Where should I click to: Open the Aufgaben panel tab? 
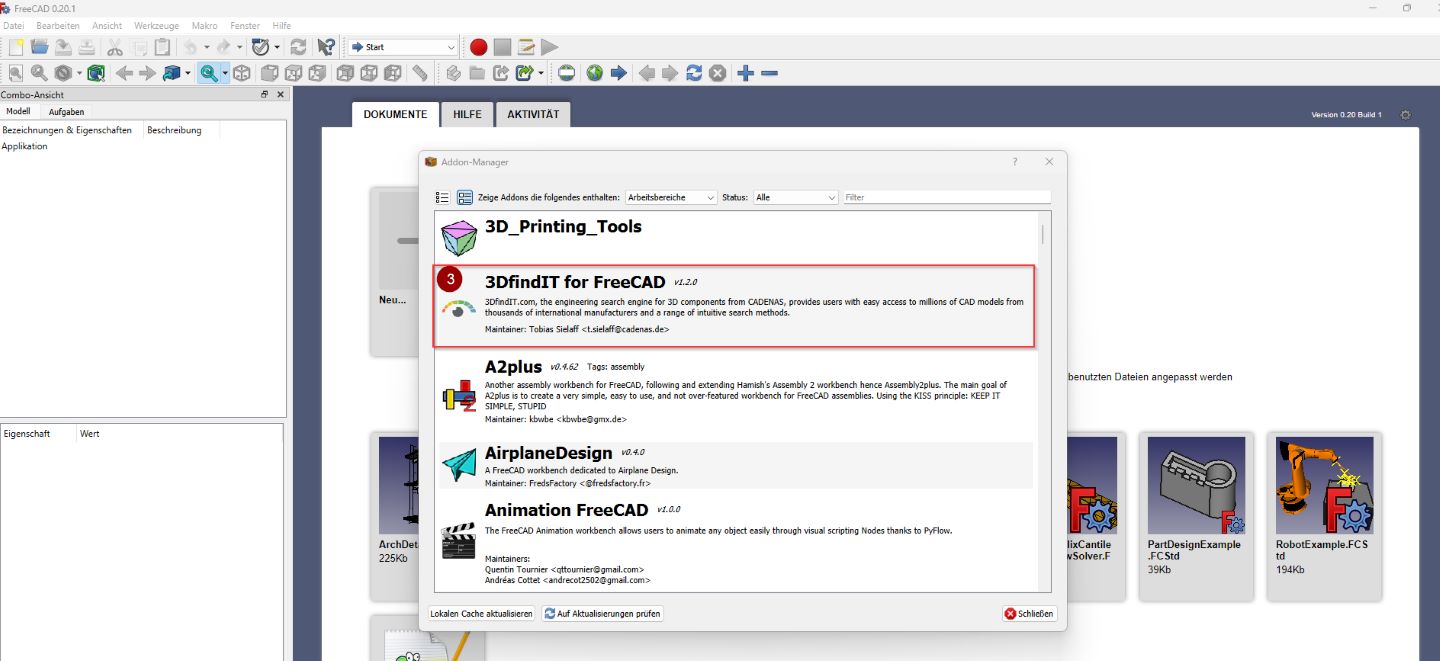tap(66, 111)
